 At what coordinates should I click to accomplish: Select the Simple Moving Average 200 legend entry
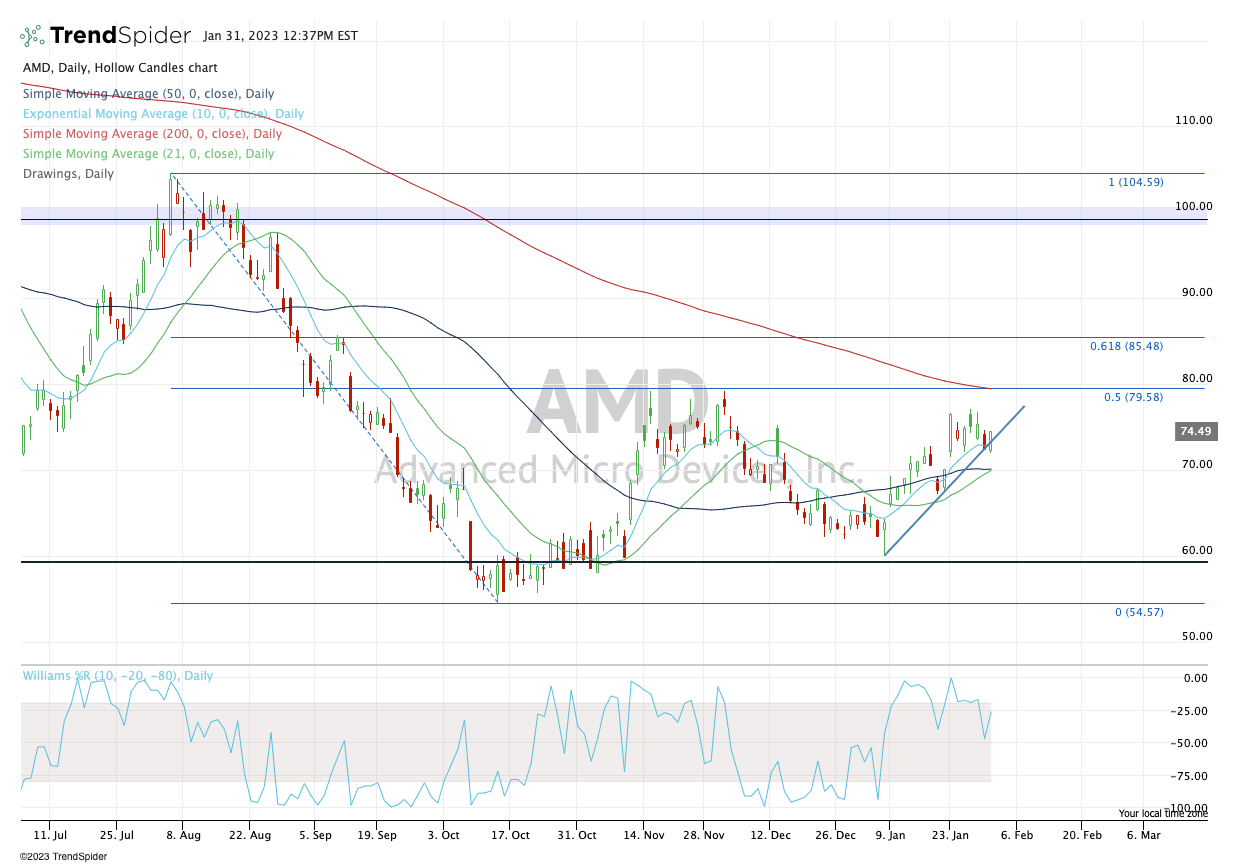click(152, 134)
